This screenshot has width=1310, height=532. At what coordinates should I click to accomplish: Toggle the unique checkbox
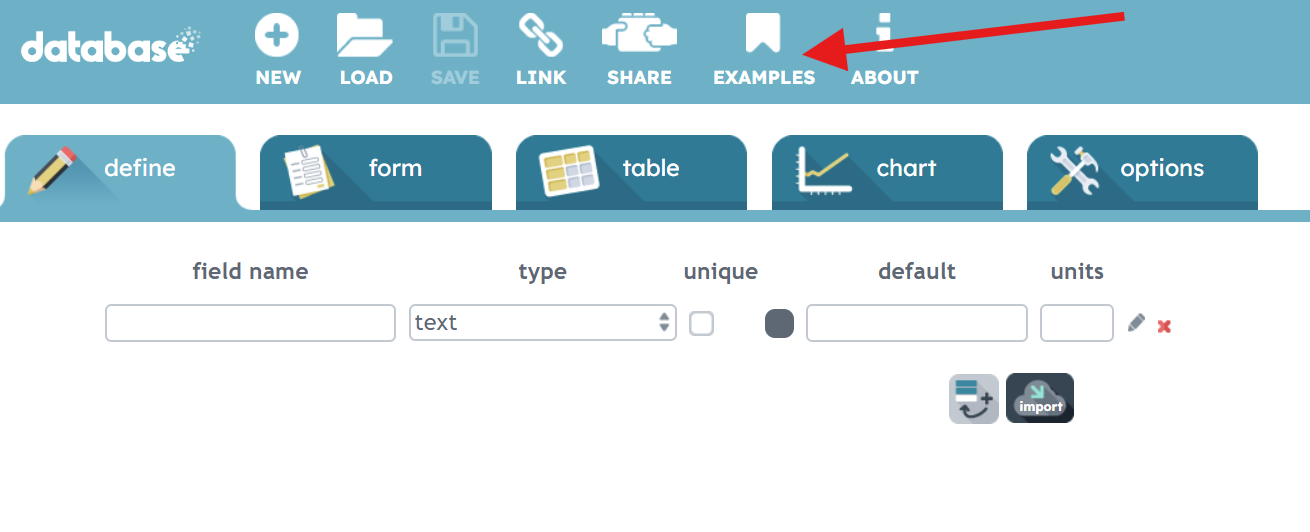point(702,323)
